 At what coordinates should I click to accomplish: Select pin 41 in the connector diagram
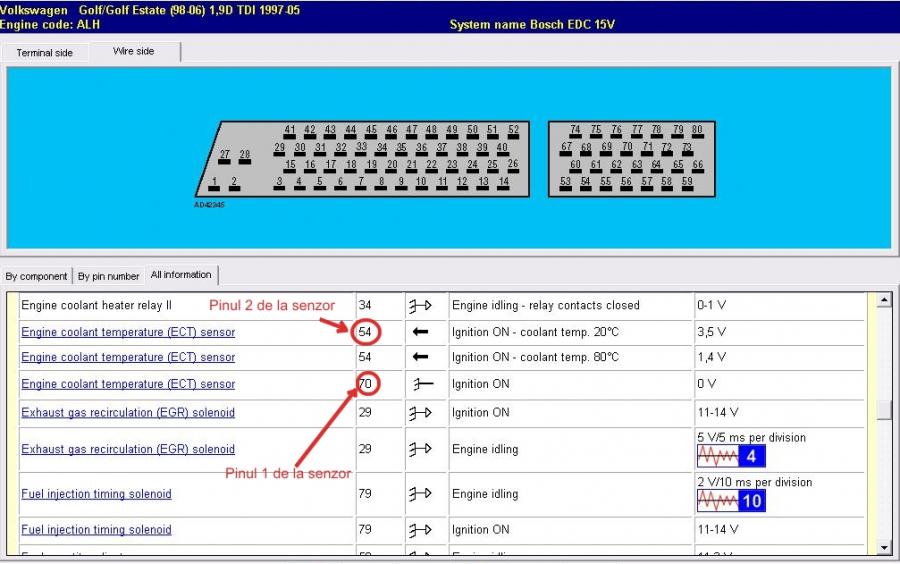click(290, 131)
